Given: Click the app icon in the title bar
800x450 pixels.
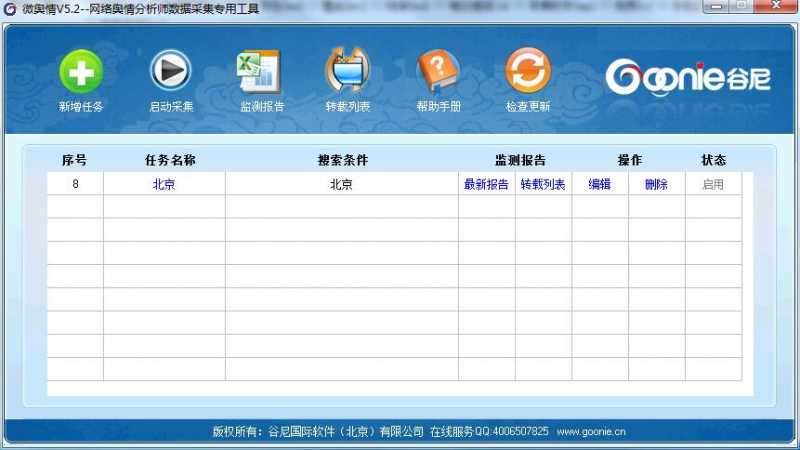Looking at the screenshot, I should (10, 9).
